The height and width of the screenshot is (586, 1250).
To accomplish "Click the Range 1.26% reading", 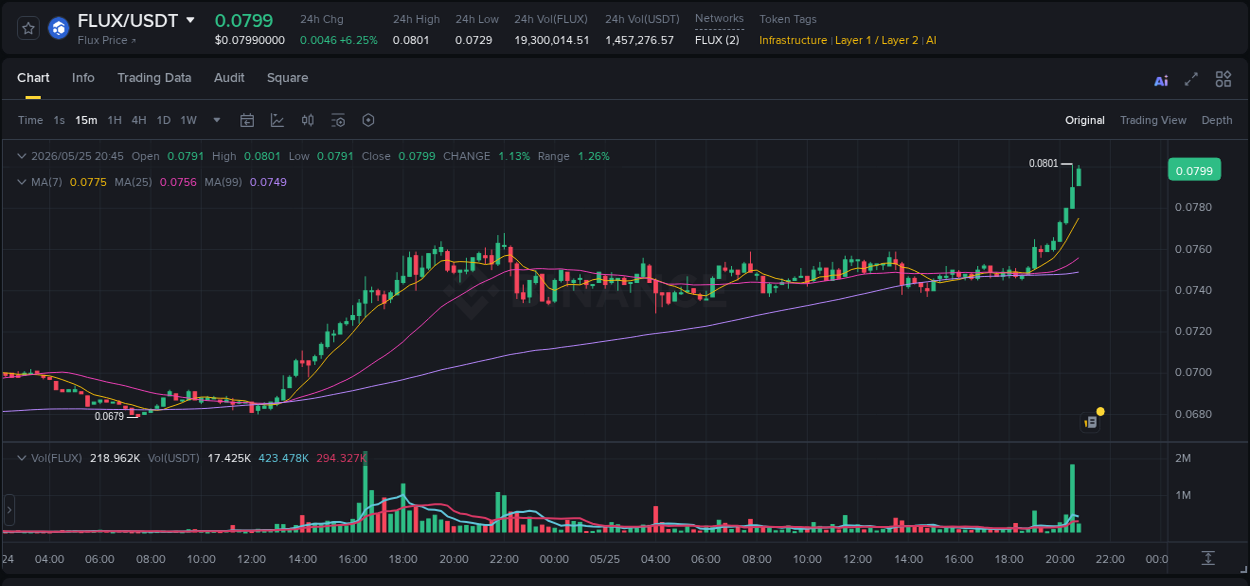I will [x=594, y=156].
